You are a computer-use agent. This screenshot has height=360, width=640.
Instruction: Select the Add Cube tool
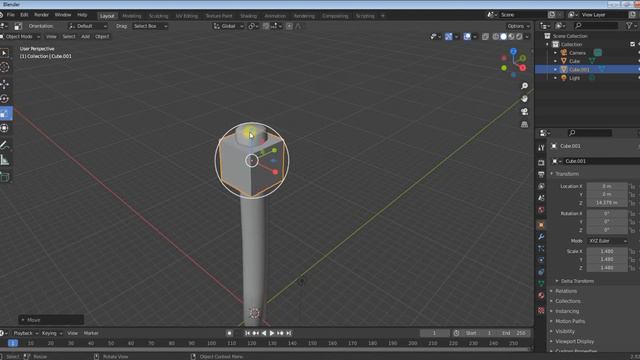point(4,177)
